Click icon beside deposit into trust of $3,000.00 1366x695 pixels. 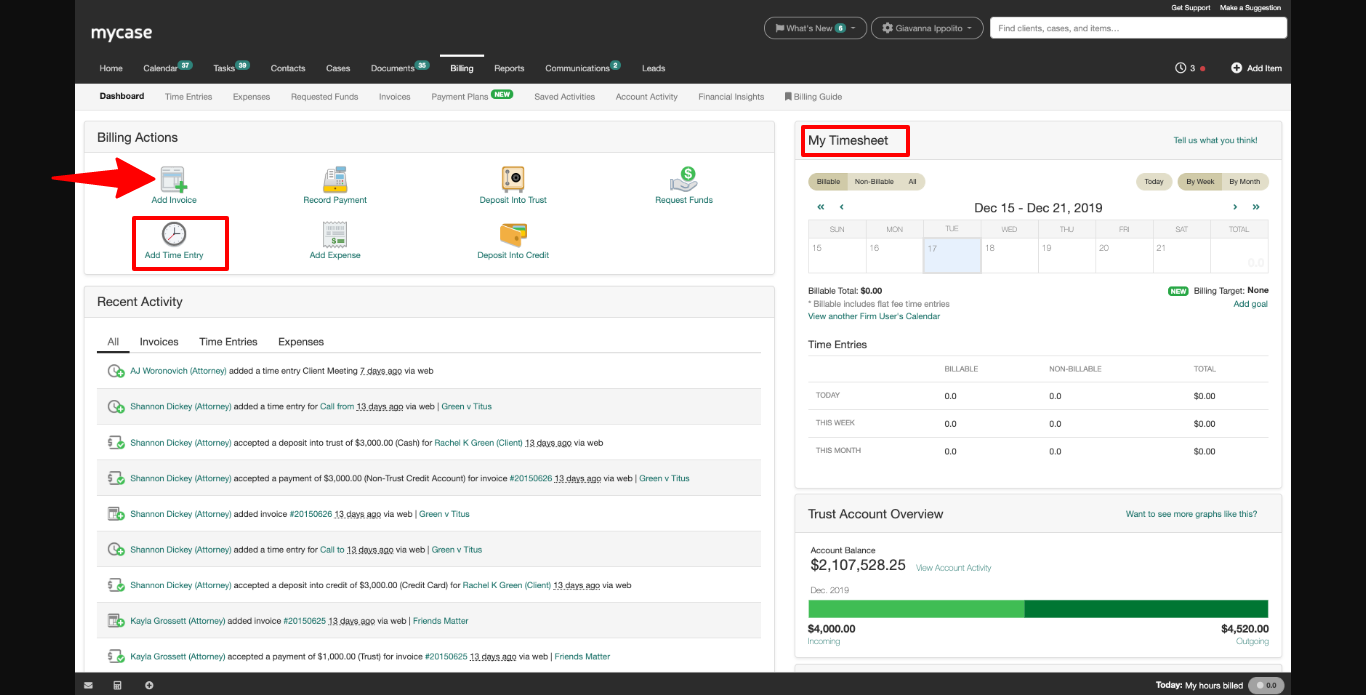click(116, 443)
